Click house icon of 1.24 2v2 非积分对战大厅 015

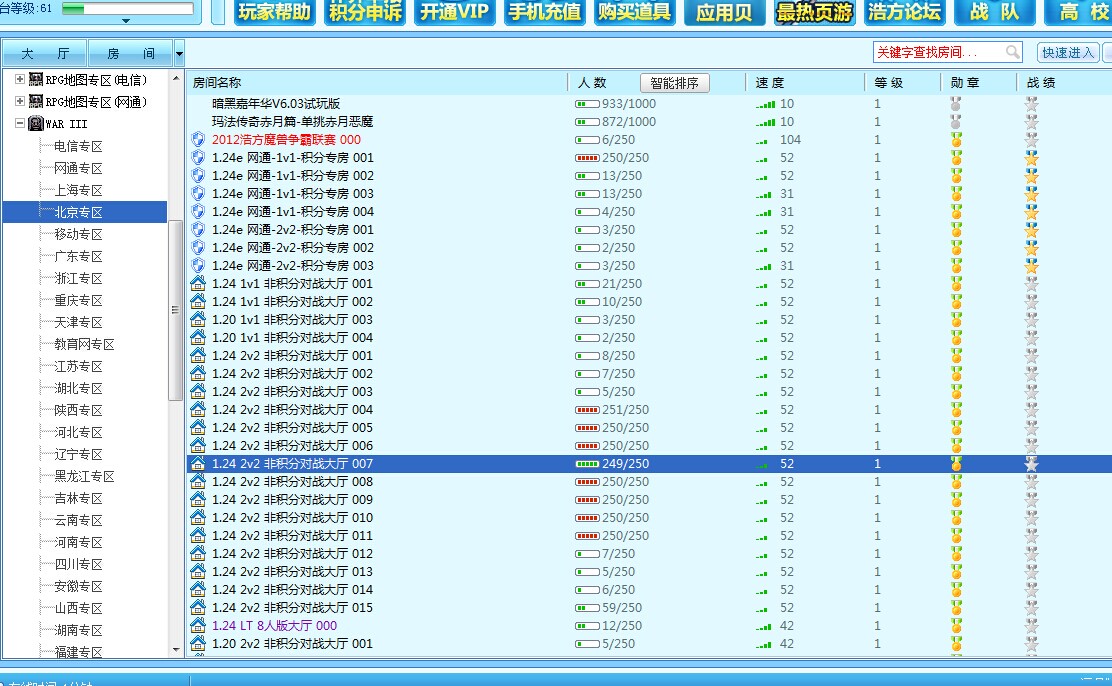click(199, 607)
